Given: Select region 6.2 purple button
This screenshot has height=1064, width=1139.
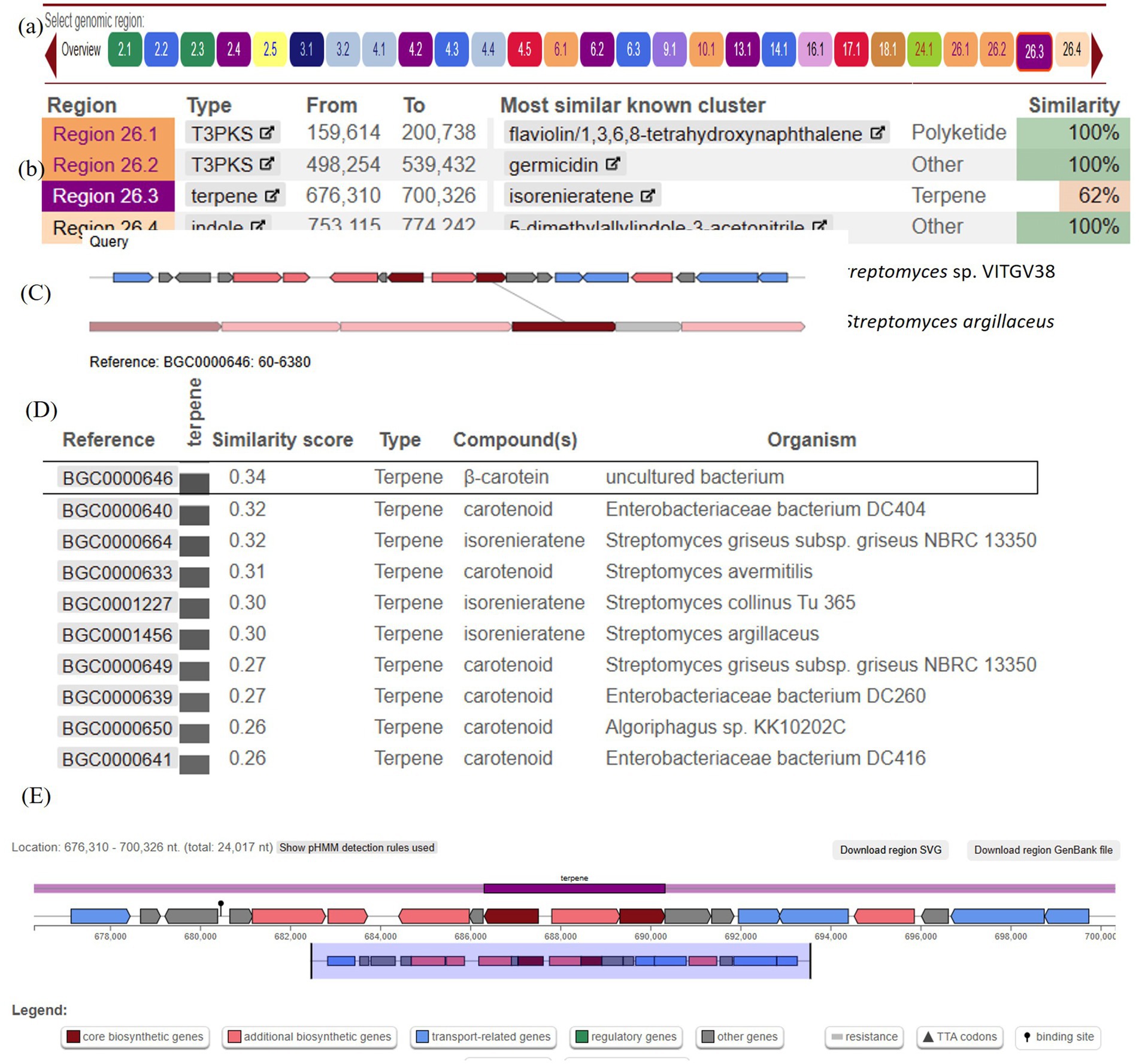Looking at the screenshot, I should tap(597, 50).
